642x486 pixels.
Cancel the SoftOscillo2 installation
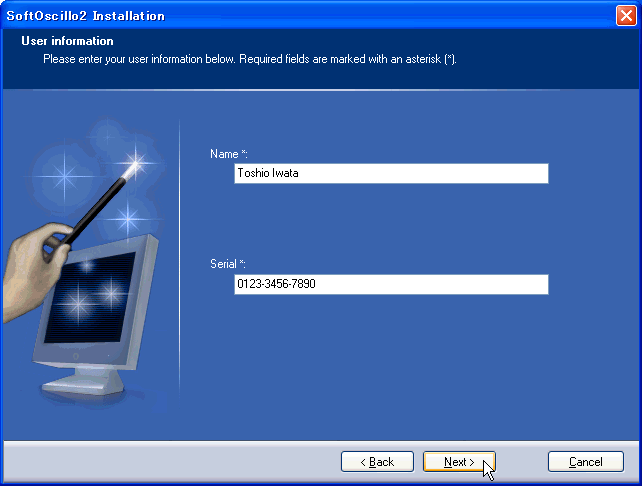pos(585,462)
